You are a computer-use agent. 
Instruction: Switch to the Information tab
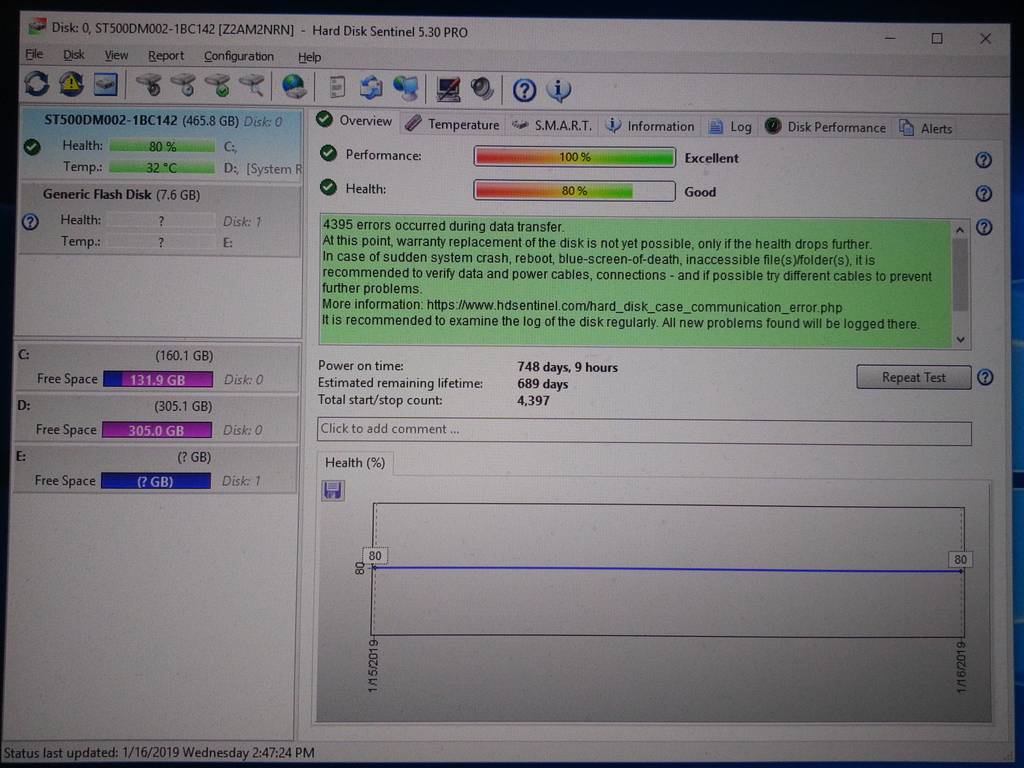click(x=650, y=126)
